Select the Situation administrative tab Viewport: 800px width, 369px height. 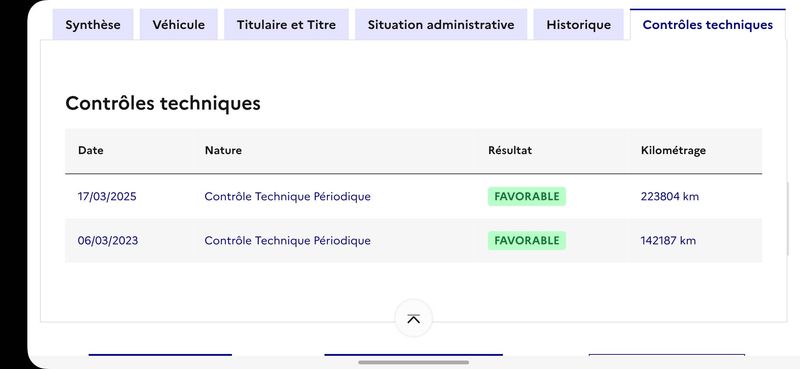(x=441, y=24)
